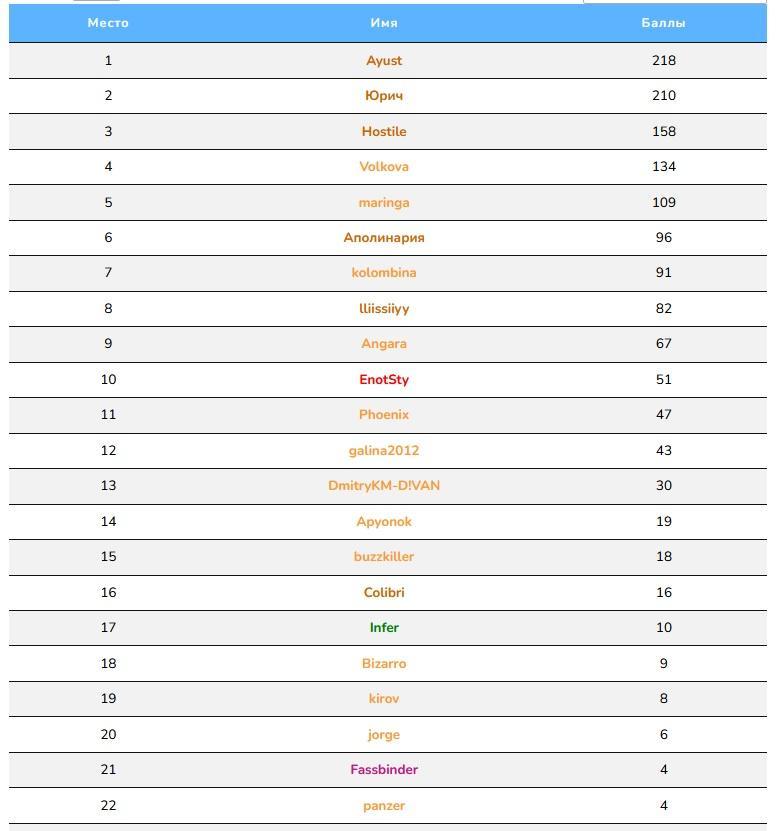Select the galina2012 name link

pyautogui.click(x=384, y=451)
